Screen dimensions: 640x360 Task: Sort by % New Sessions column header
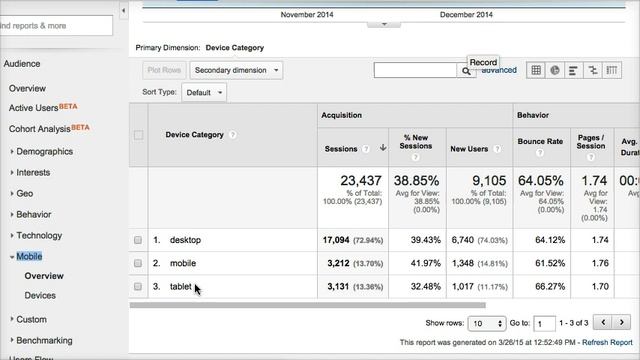point(416,142)
